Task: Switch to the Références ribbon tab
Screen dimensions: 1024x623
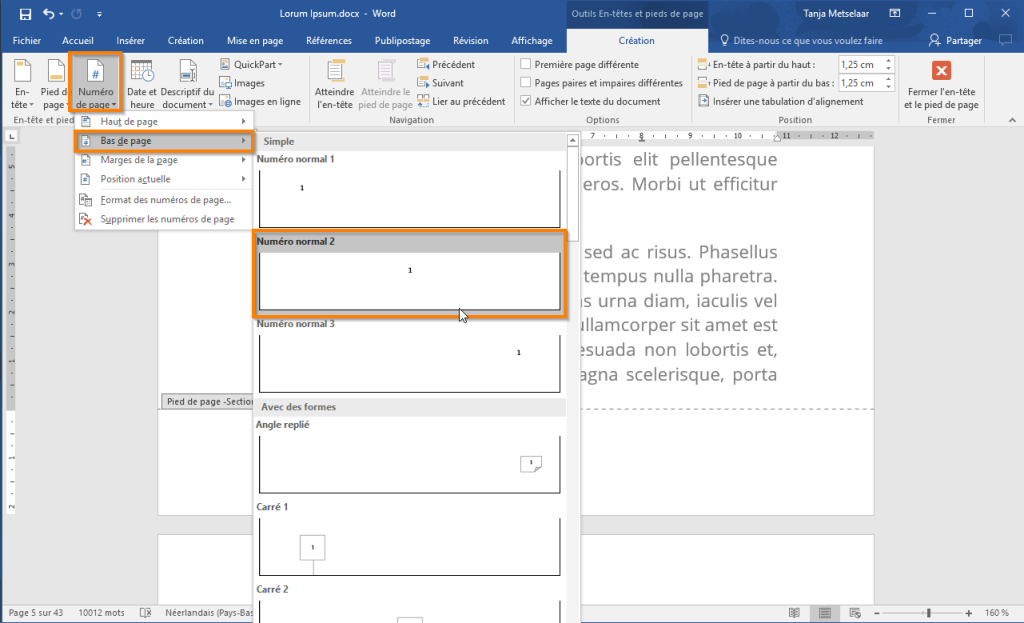Action: 329,41
